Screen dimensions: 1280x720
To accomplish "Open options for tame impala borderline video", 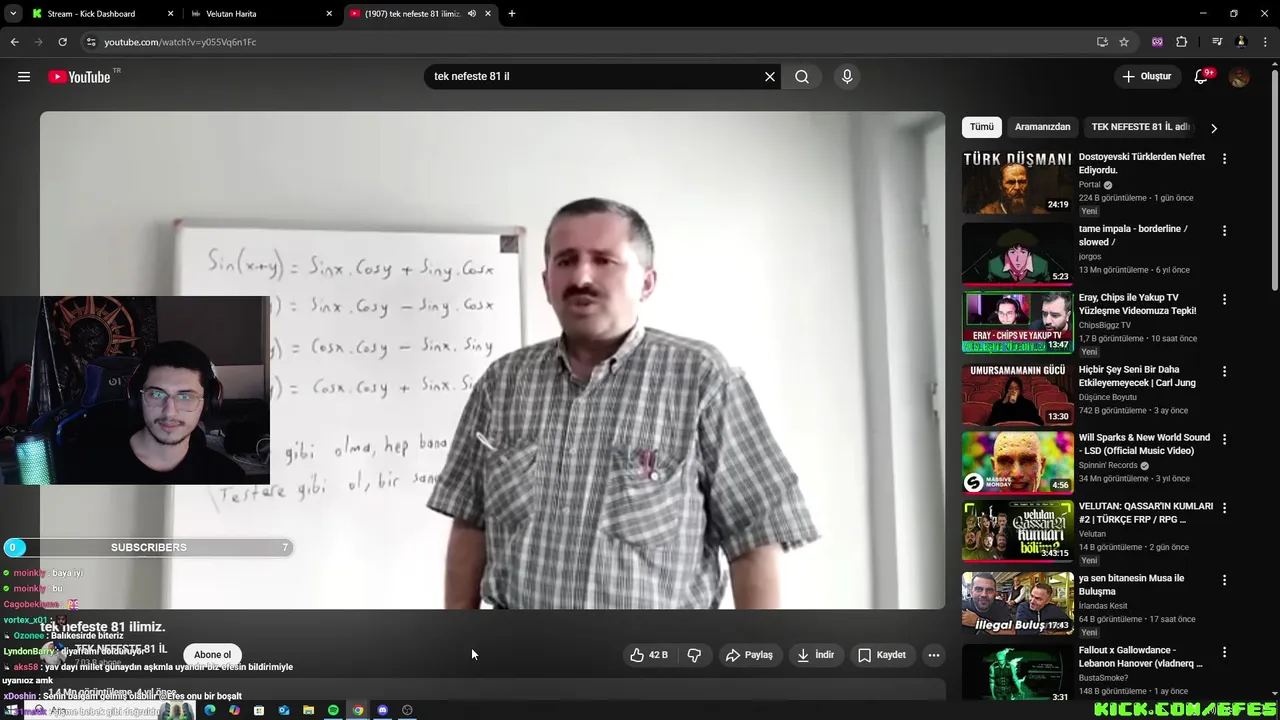I will [1224, 231].
